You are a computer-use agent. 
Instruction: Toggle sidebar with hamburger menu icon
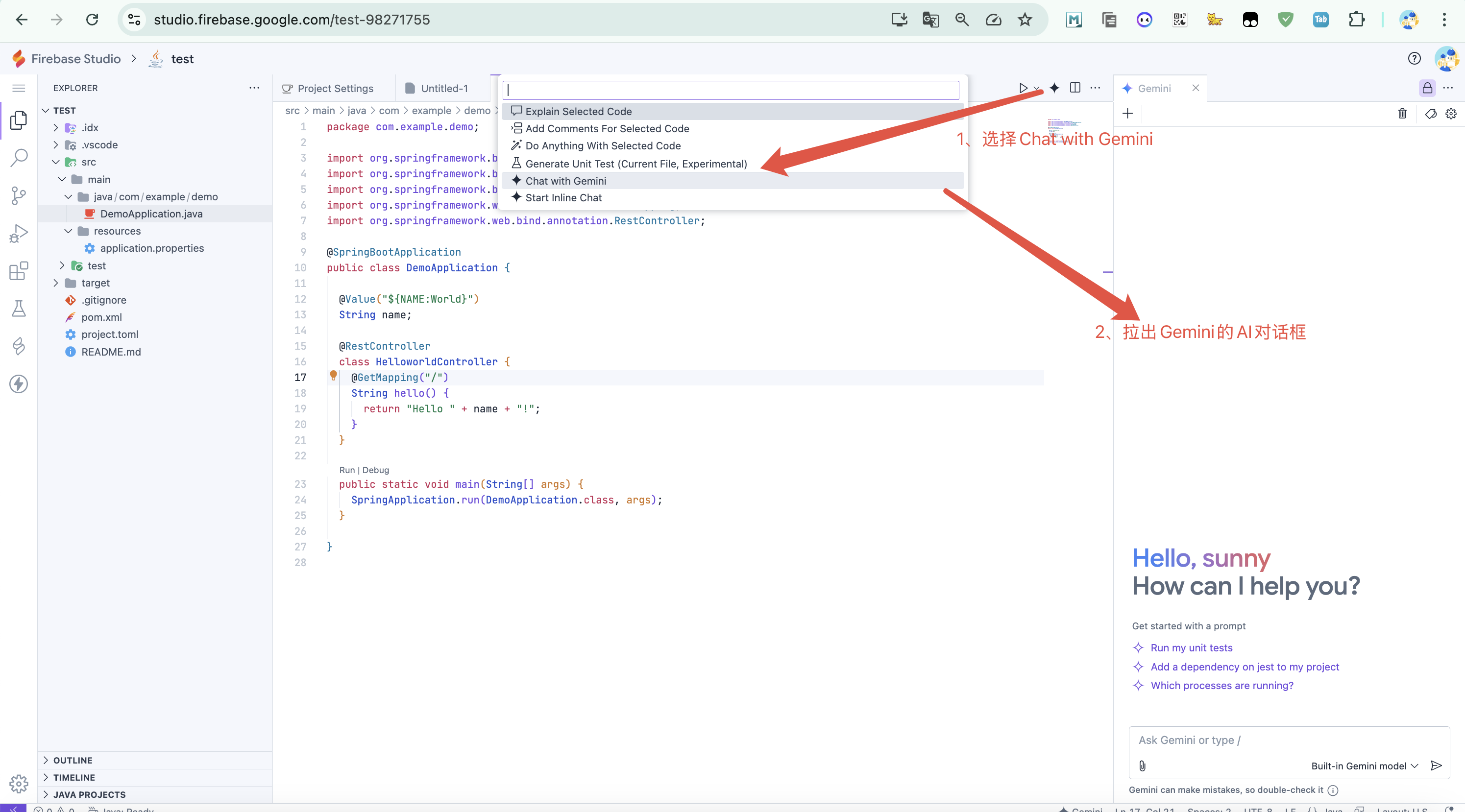pyautogui.click(x=19, y=88)
